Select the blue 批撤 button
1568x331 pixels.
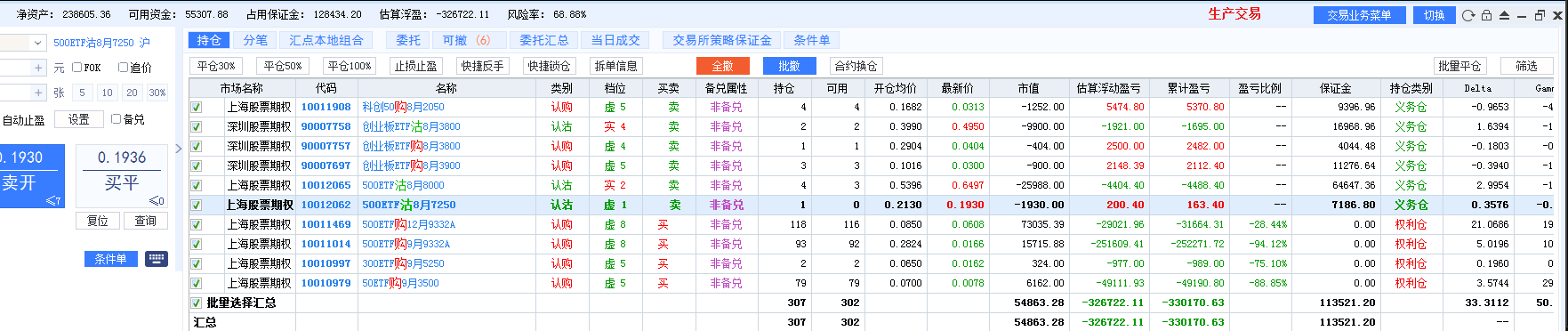point(789,66)
